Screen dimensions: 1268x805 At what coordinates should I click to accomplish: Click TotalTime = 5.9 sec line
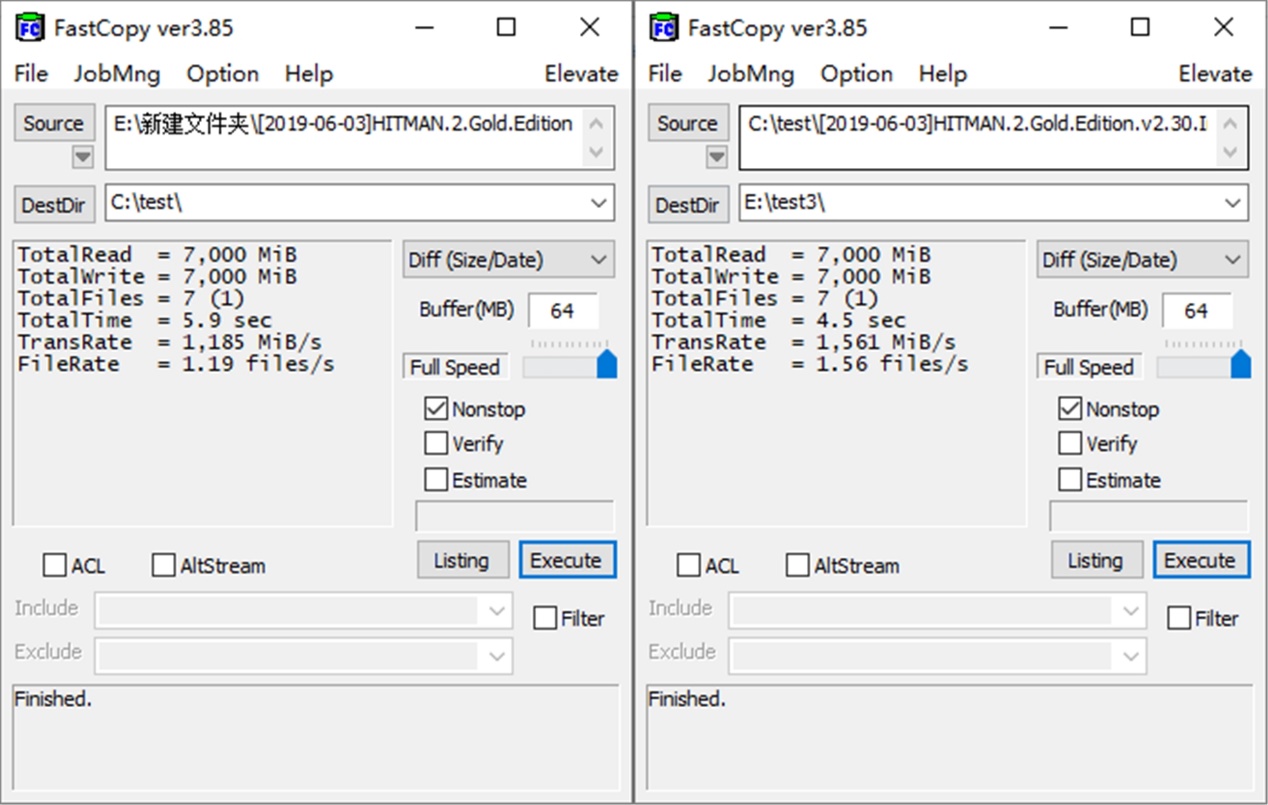144,320
